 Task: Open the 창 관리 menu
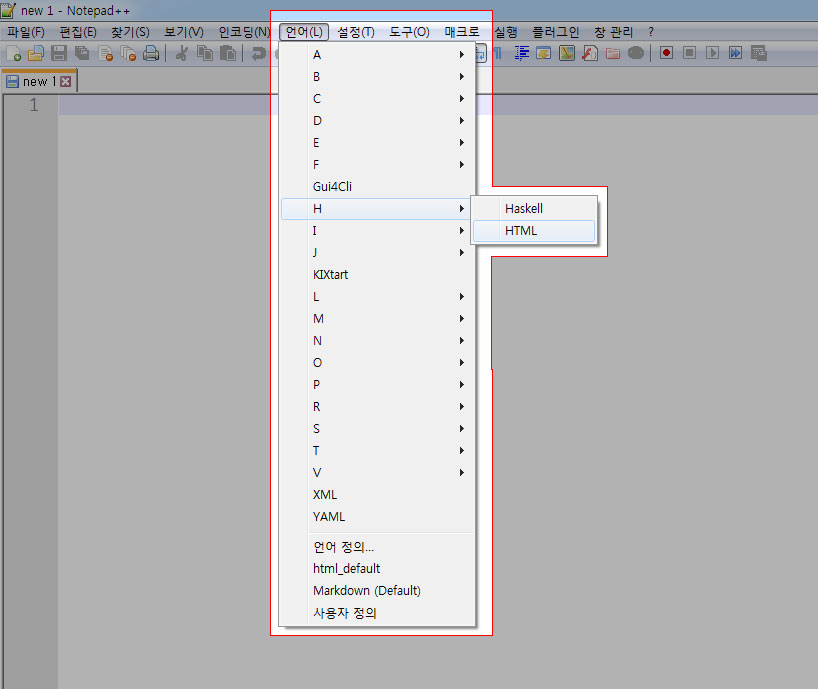(x=614, y=32)
